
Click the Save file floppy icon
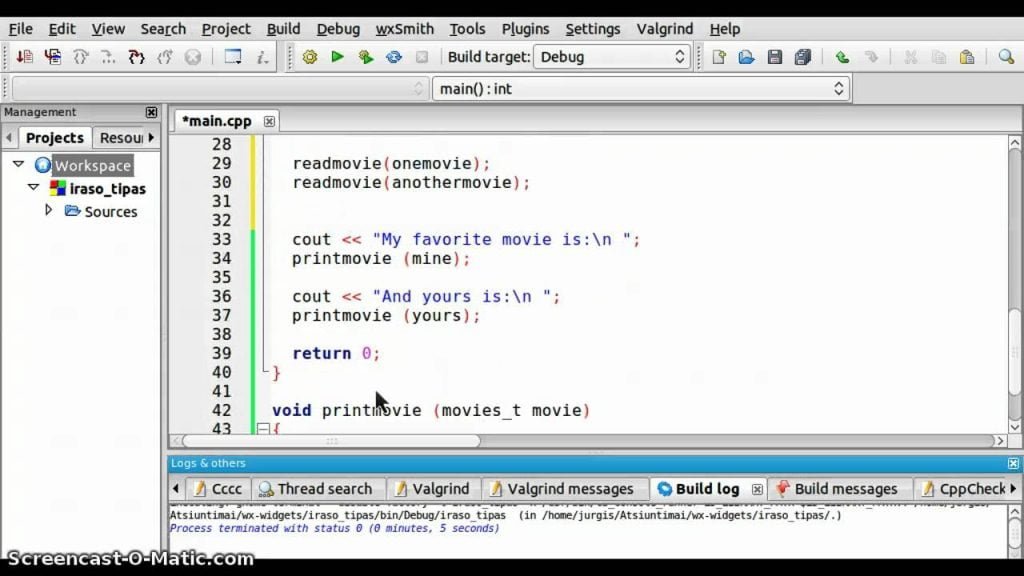click(775, 57)
